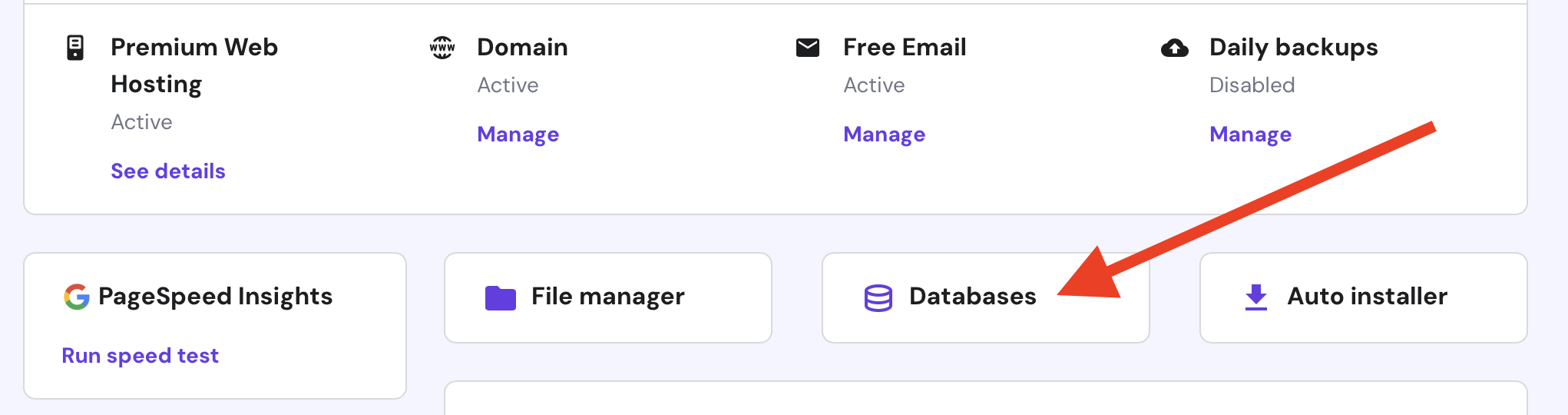Click the Premium Web Hosting title
1568x415 pixels.
(x=194, y=65)
